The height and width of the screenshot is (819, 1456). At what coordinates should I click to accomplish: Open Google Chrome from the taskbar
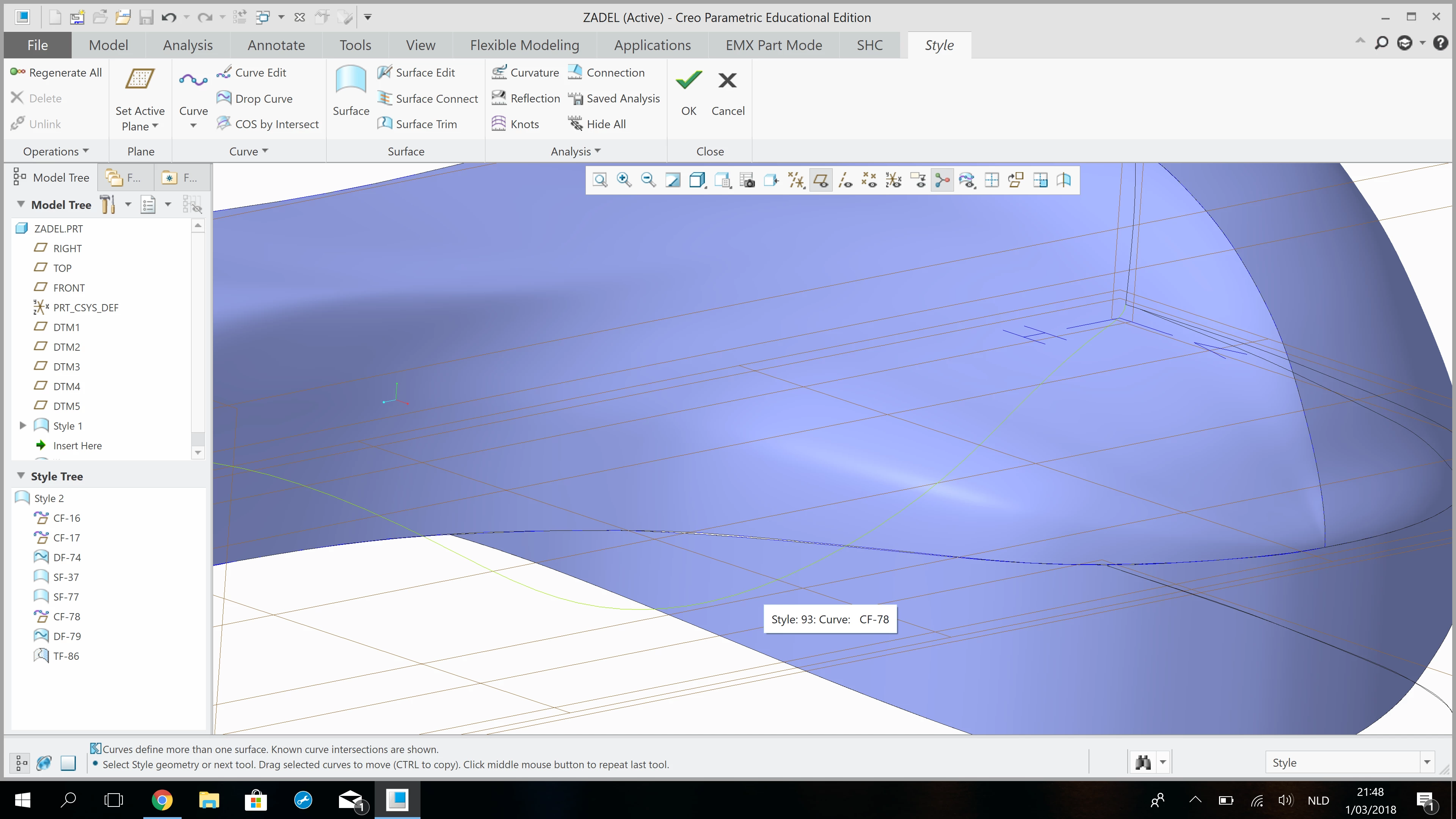point(162,800)
